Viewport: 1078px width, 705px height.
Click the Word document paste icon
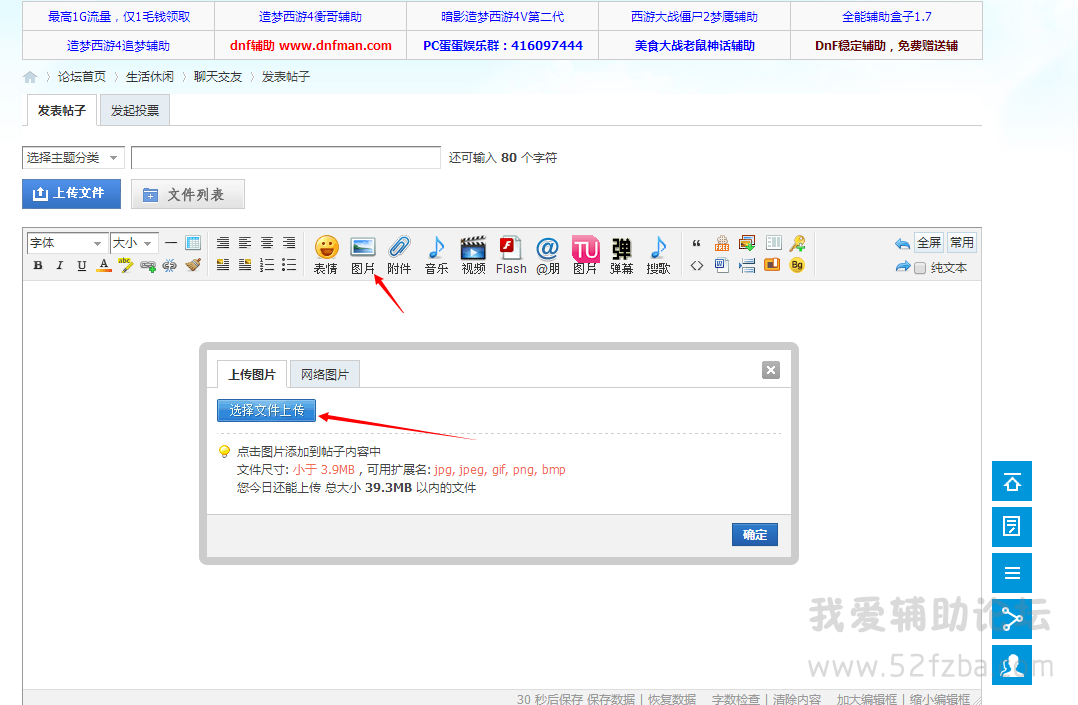point(722,265)
